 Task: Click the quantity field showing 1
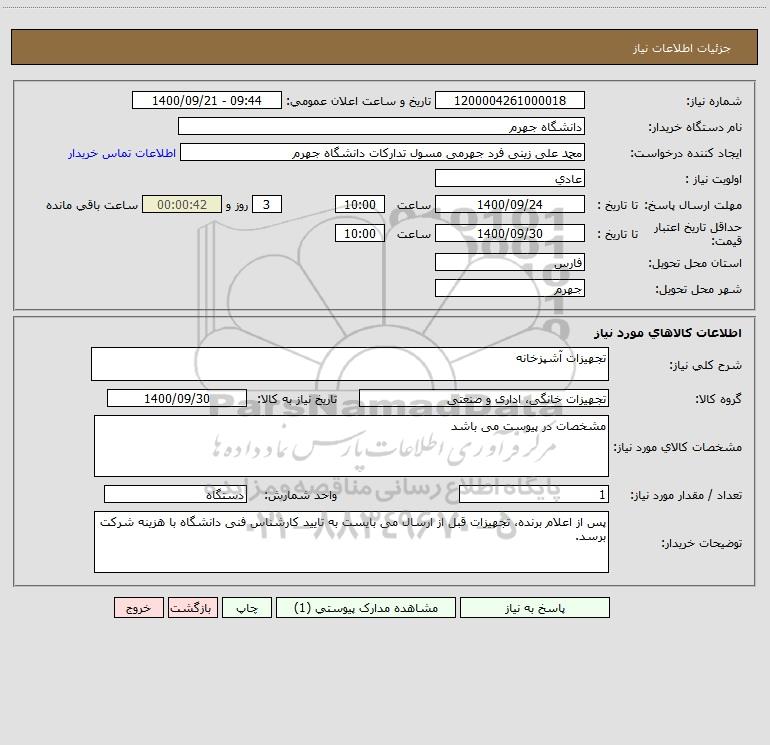[x=534, y=494]
